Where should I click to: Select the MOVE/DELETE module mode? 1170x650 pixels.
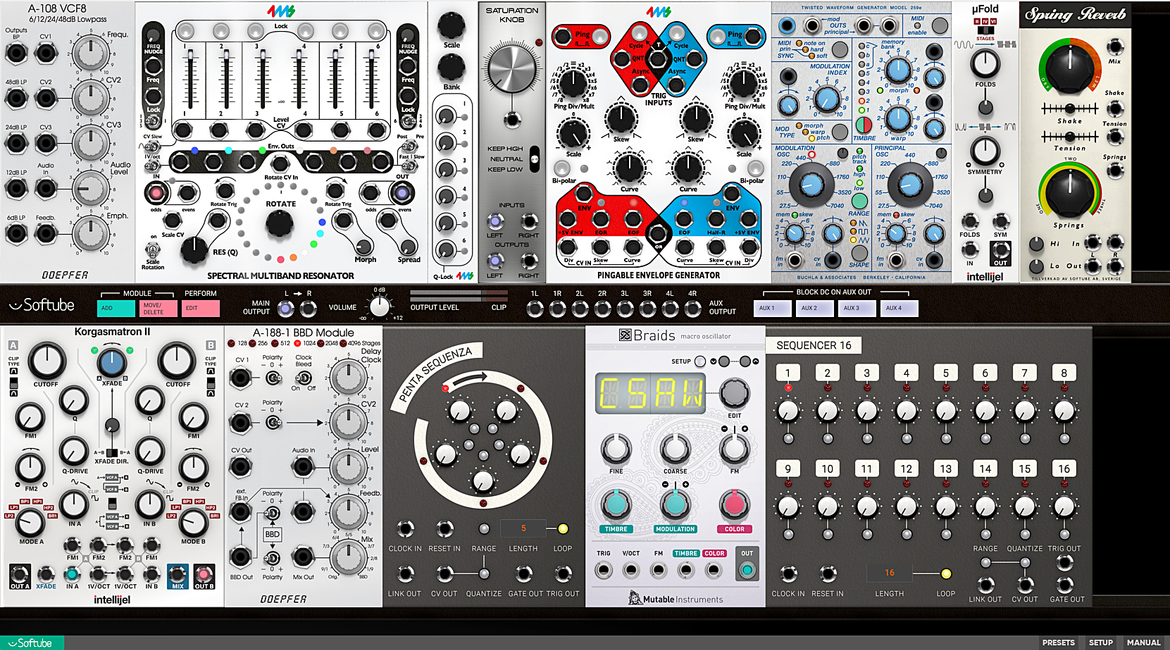[x=159, y=308]
